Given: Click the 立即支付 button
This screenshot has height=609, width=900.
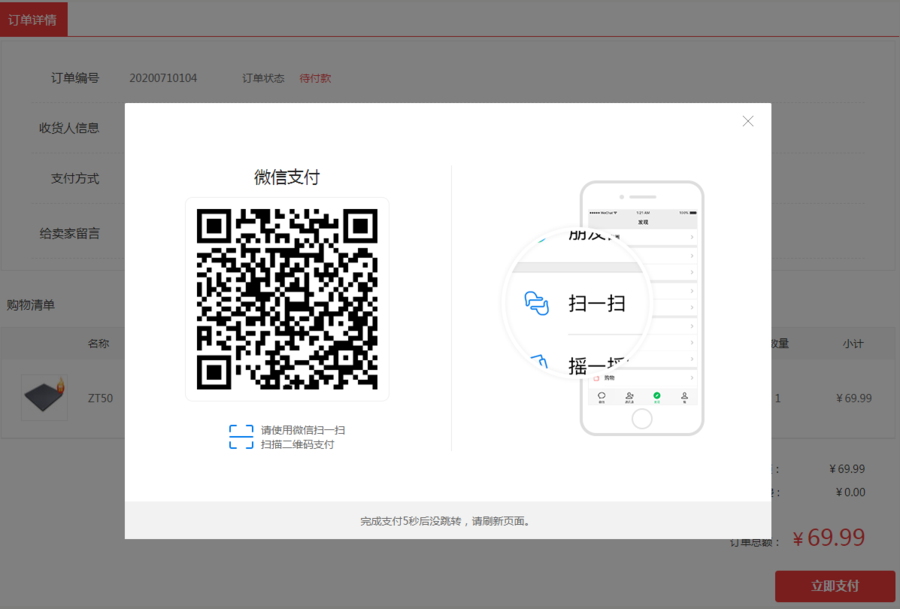Looking at the screenshot, I should coord(835,585).
